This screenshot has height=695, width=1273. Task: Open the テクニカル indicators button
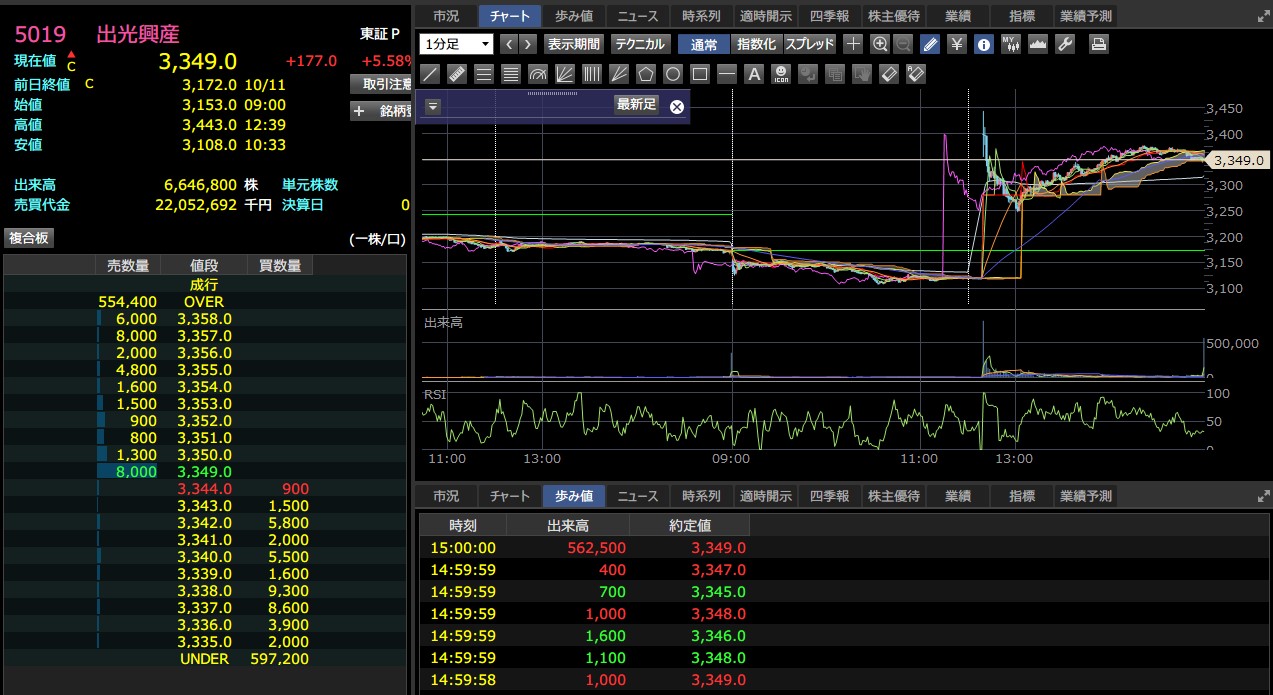click(640, 44)
